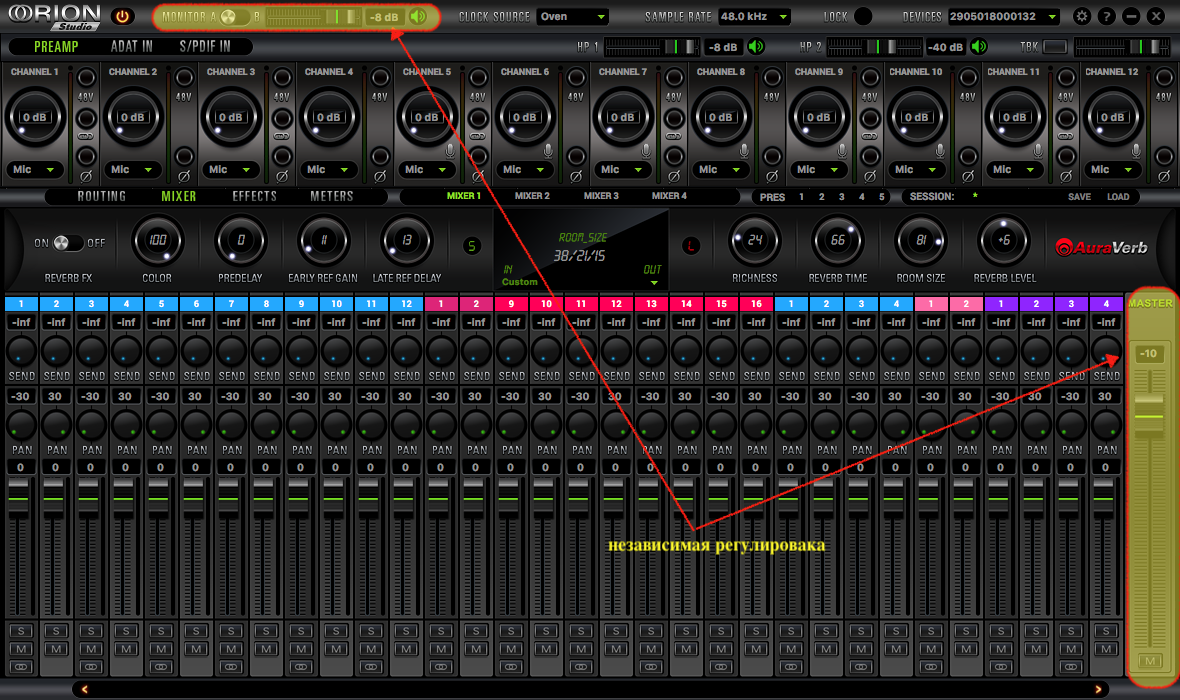Screen dimensions: 1180x700
Task: Click the session asterisk indicator
Action: pyautogui.click(x=975, y=196)
